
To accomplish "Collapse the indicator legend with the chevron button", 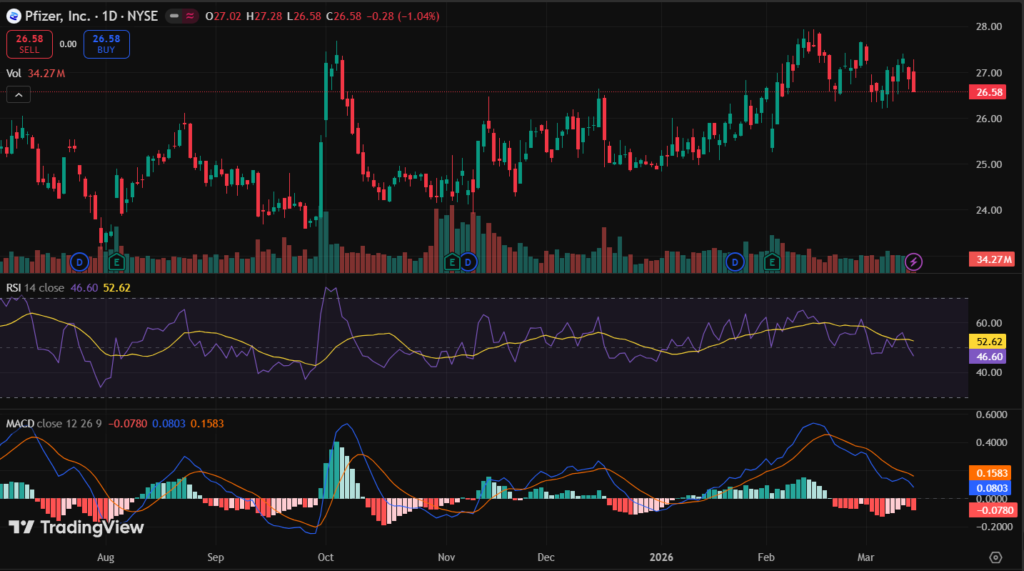I will point(19,94).
